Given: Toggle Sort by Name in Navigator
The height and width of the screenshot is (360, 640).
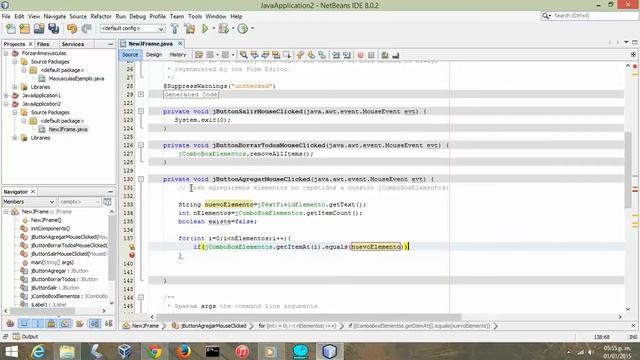Looking at the screenshot, I should click(x=94, y=324).
